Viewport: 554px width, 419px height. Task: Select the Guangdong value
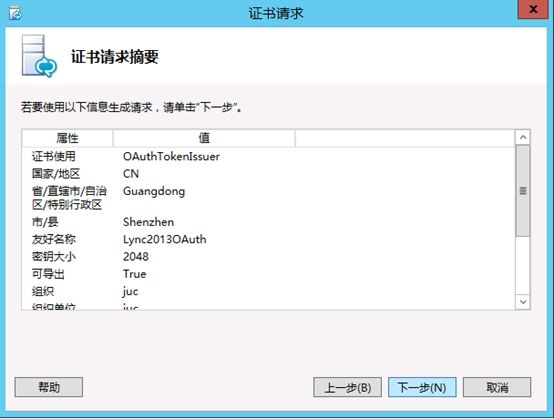pyautogui.click(x=154, y=191)
